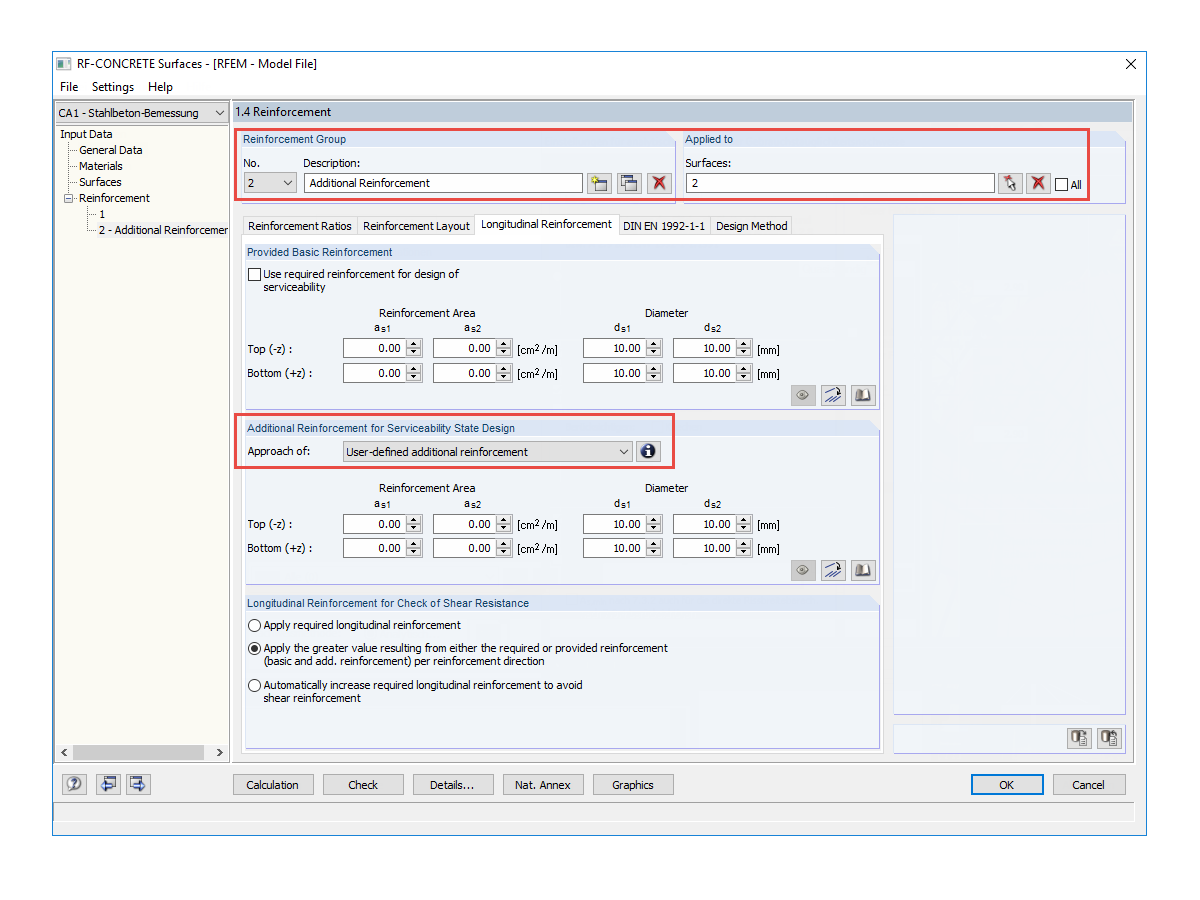Switch to Reinforcement Ratios tab

[x=300, y=226]
